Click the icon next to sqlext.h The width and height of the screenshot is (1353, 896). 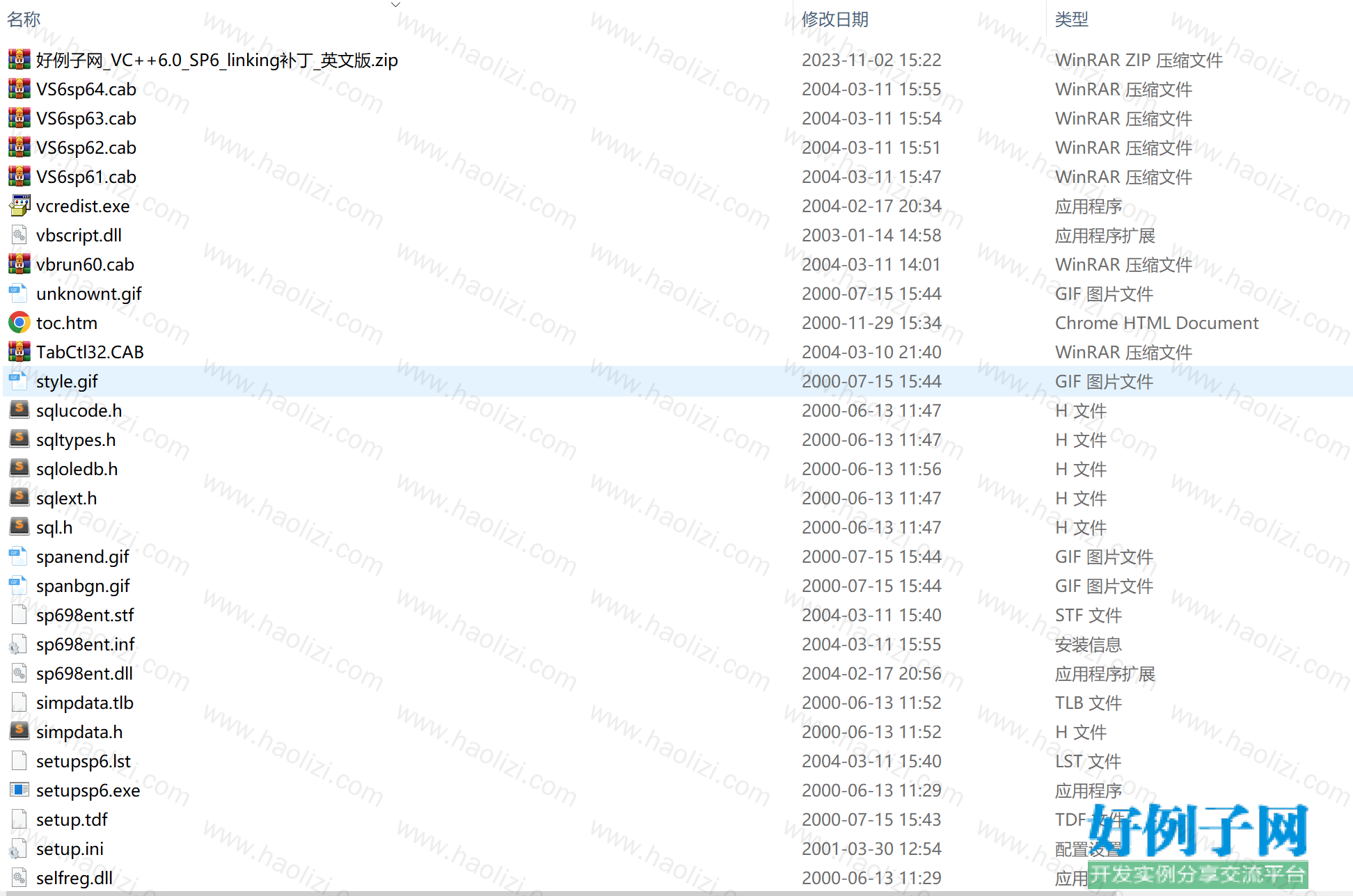(x=19, y=498)
